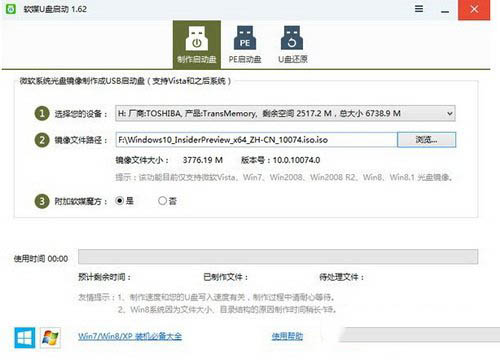500x364 pixels.
Task: Click the 使用时间 00:00 label
Action: tap(41, 259)
